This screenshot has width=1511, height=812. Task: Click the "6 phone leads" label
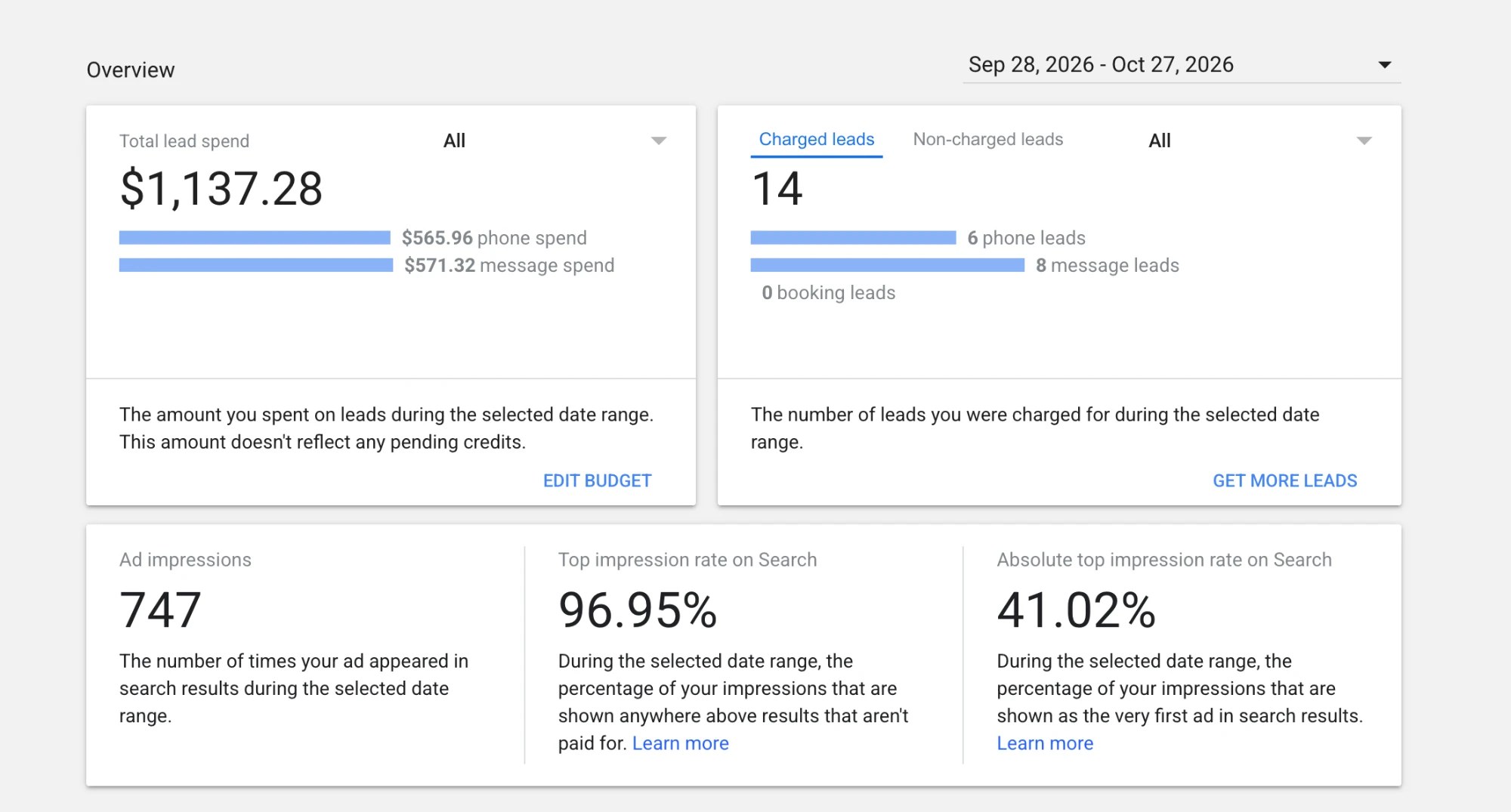click(x=1026, y=238)
